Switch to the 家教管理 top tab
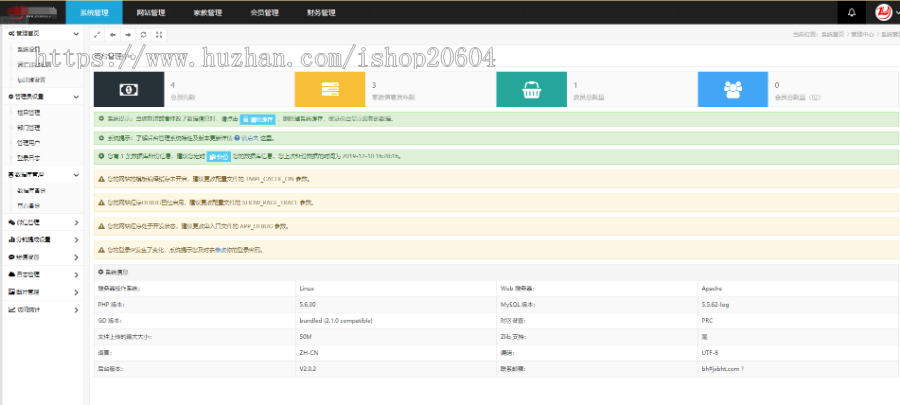Viewport: 900px width, 405px height. point(208,13)
